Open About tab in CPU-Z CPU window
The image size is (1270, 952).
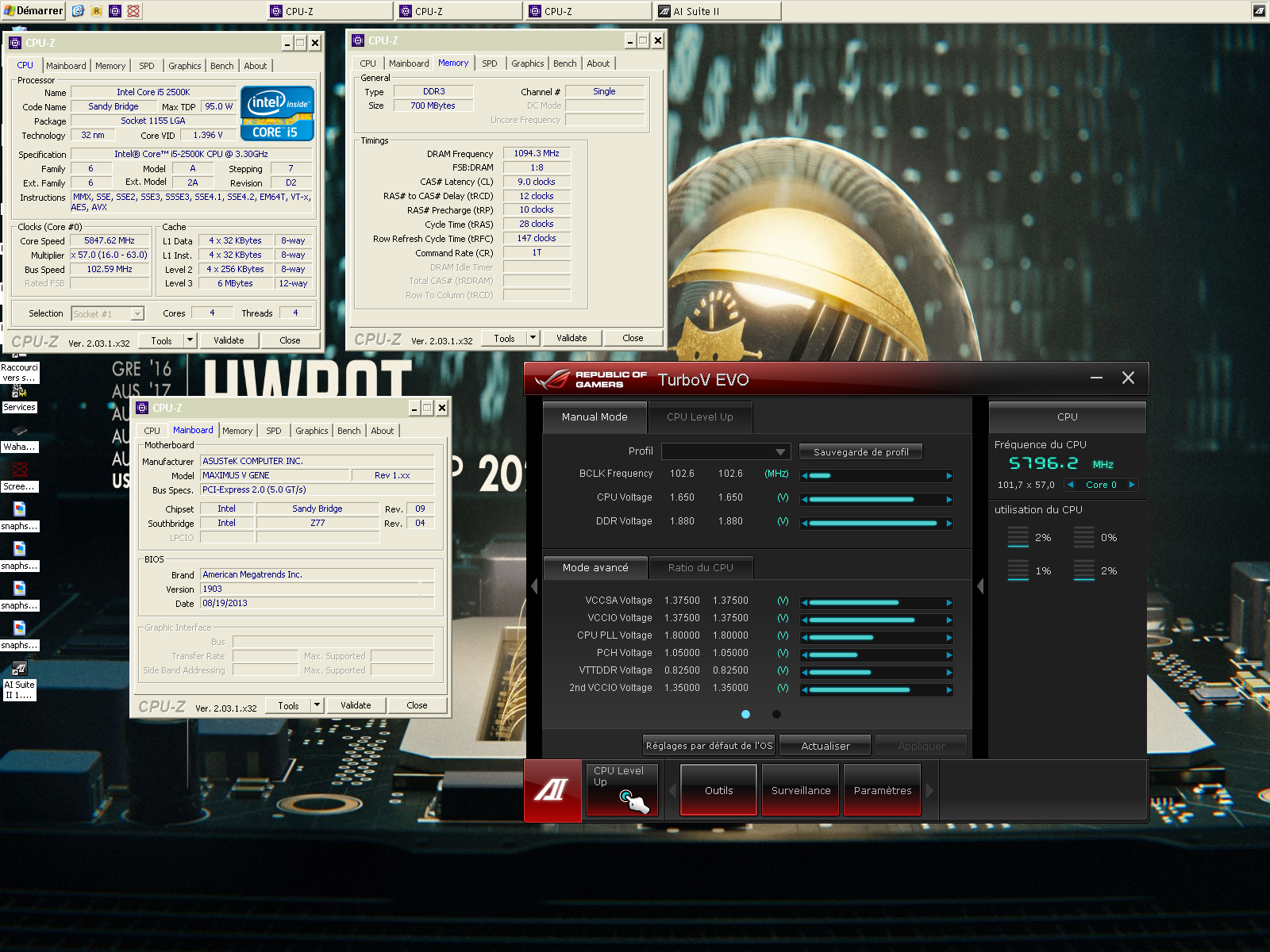(256, 66)
